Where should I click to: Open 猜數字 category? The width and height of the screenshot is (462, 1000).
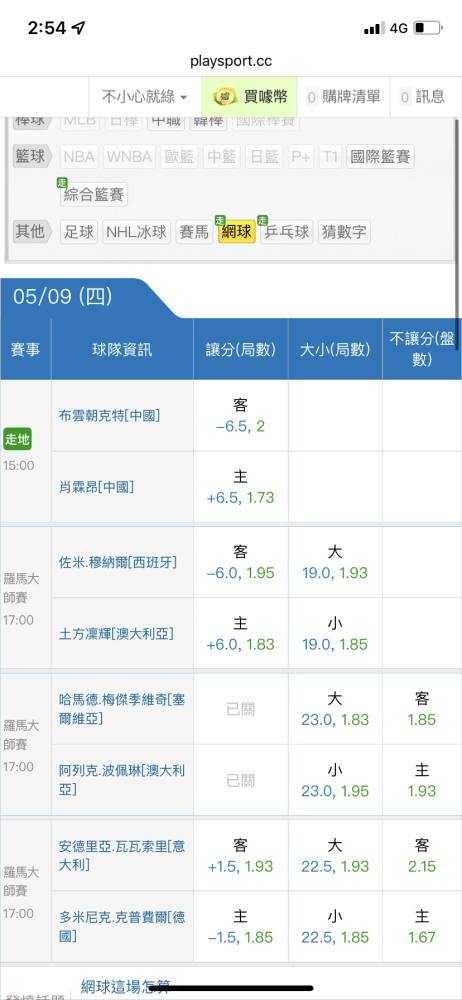[344, 232]
